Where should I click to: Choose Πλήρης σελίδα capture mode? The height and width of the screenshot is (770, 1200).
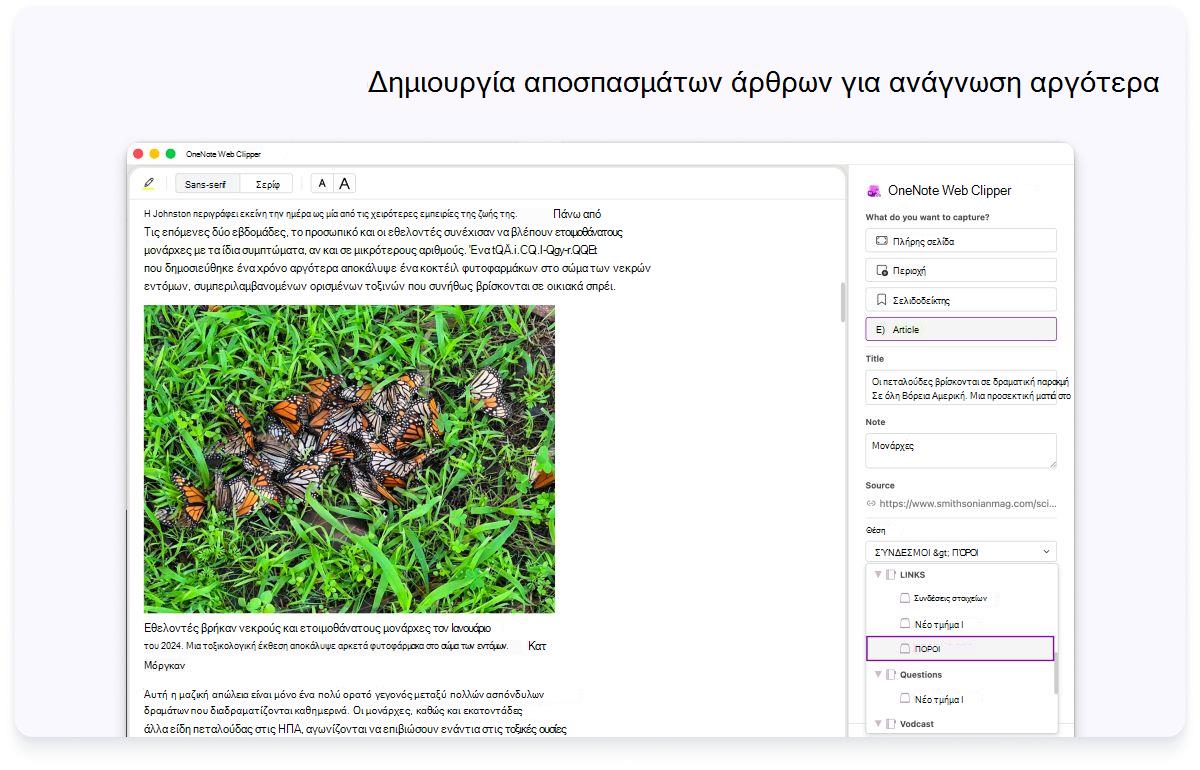tap(961, 241)
